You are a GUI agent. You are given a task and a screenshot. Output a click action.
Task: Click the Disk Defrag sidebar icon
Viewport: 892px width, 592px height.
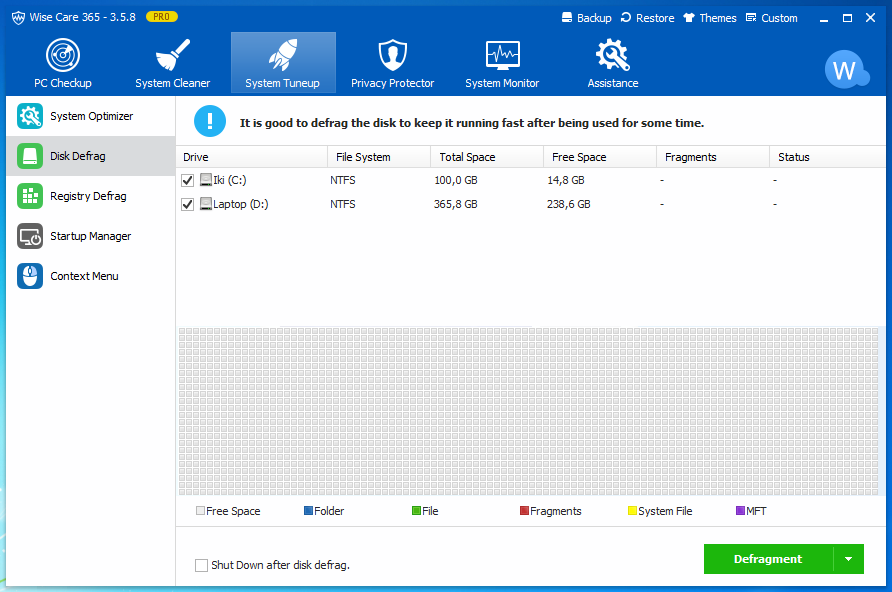point(30,156)
